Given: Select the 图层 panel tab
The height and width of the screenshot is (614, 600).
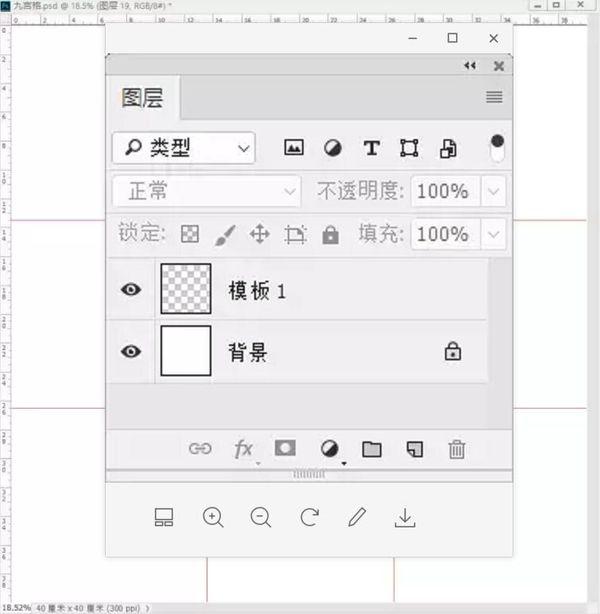Looking at the screenshot, I should click(143, 98).
